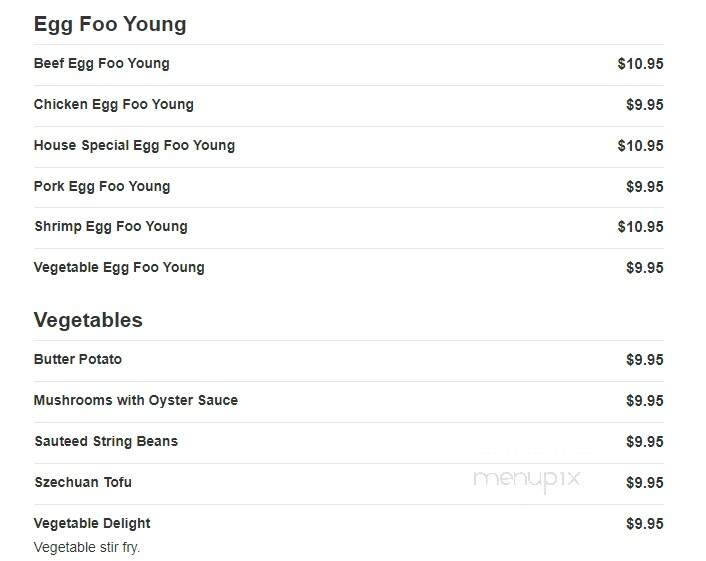Click the Shrimp Egg Foo Young $10.95 price
The width and height of the screenshot is (706, 561).
(640, 227)
